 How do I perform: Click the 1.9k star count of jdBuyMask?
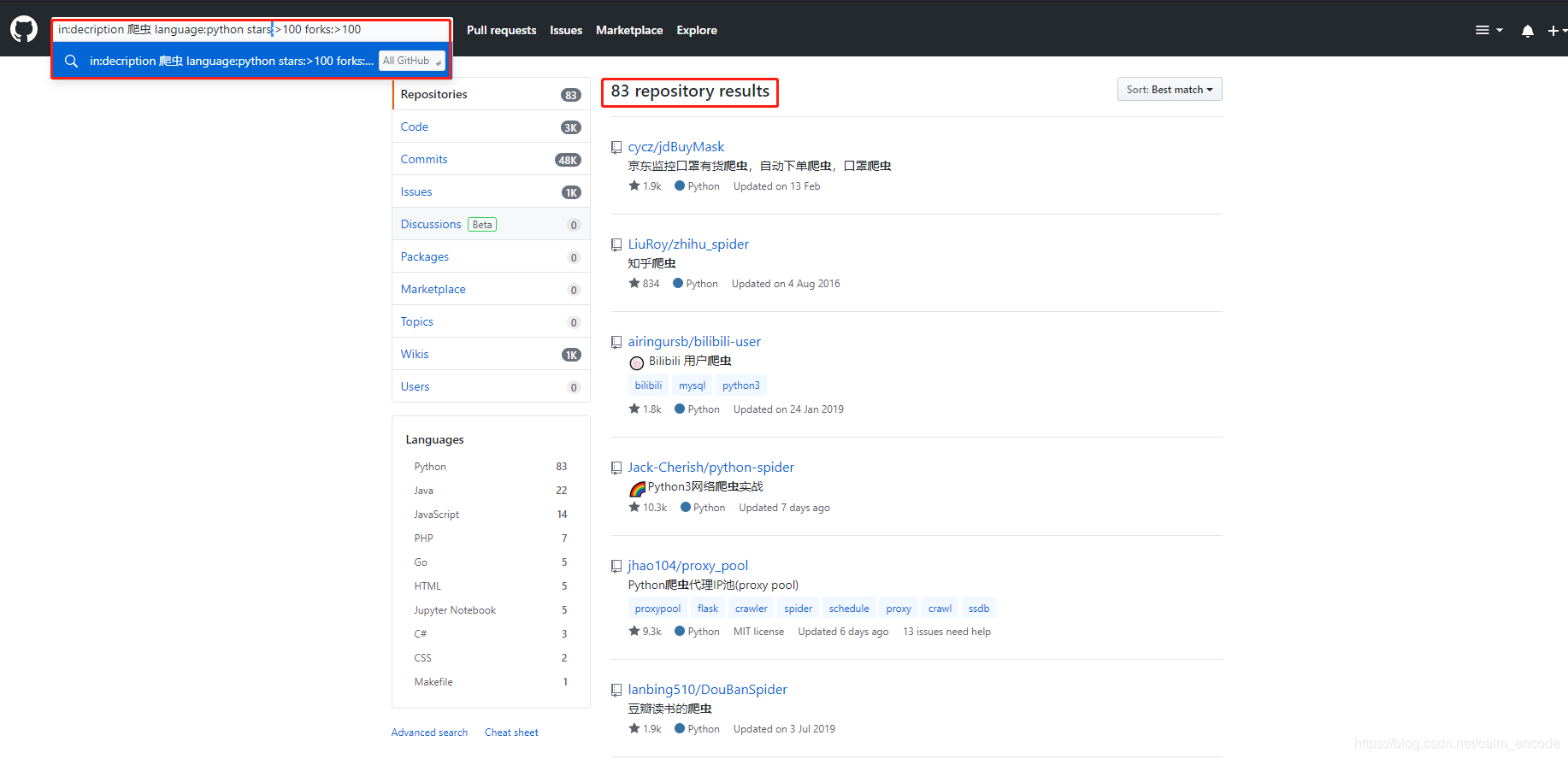pos(645,186)
